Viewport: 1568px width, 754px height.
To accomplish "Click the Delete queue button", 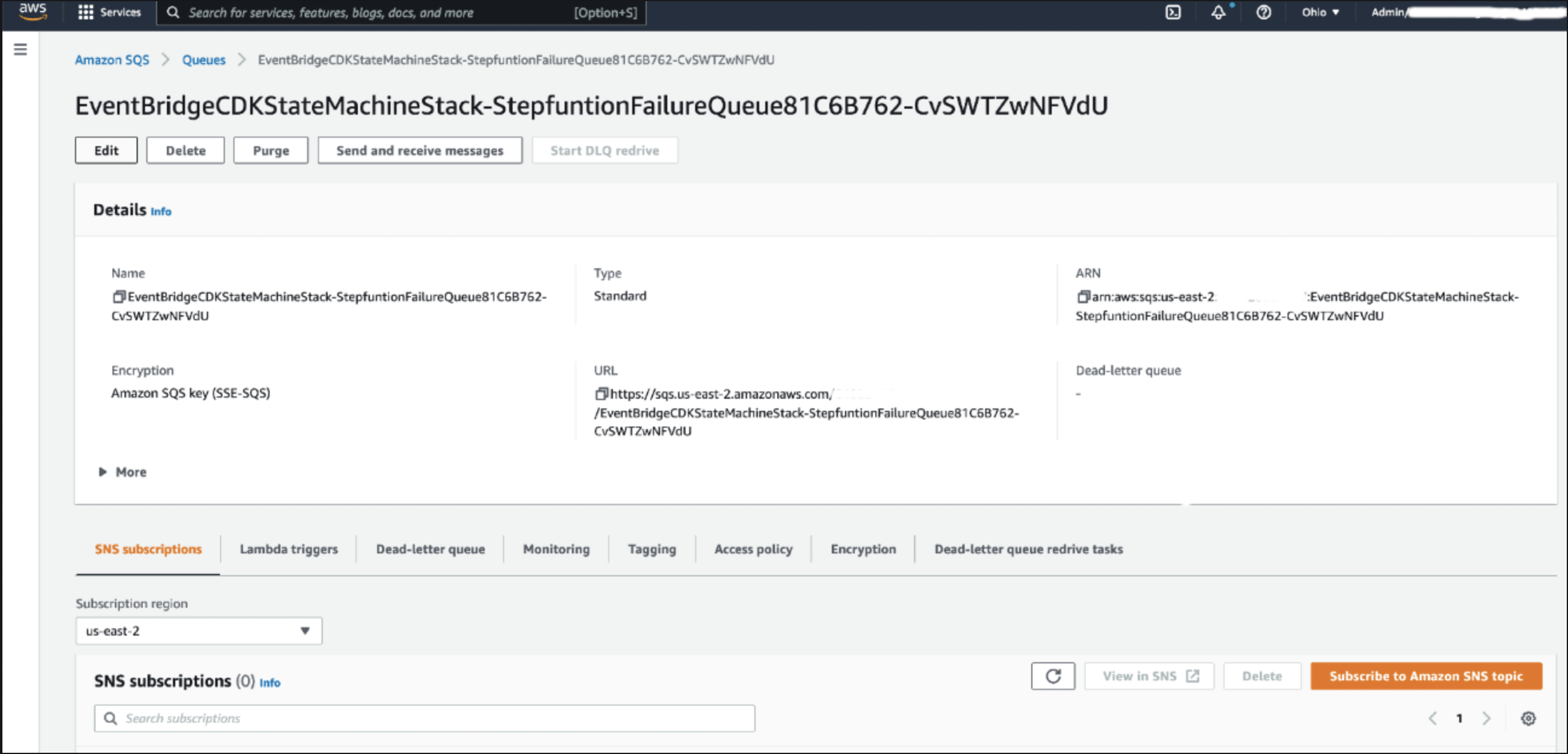I will [186, 150].
